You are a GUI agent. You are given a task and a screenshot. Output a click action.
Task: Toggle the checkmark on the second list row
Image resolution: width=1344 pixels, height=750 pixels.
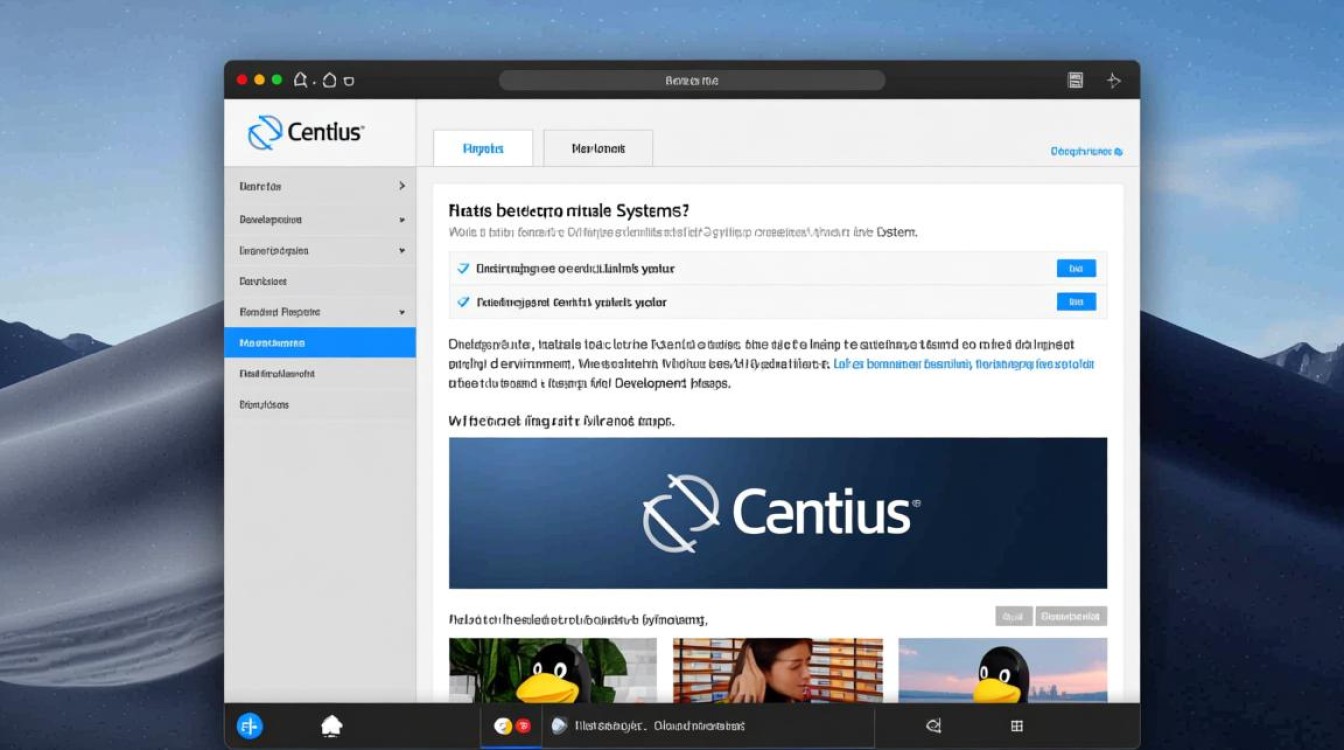463,301
